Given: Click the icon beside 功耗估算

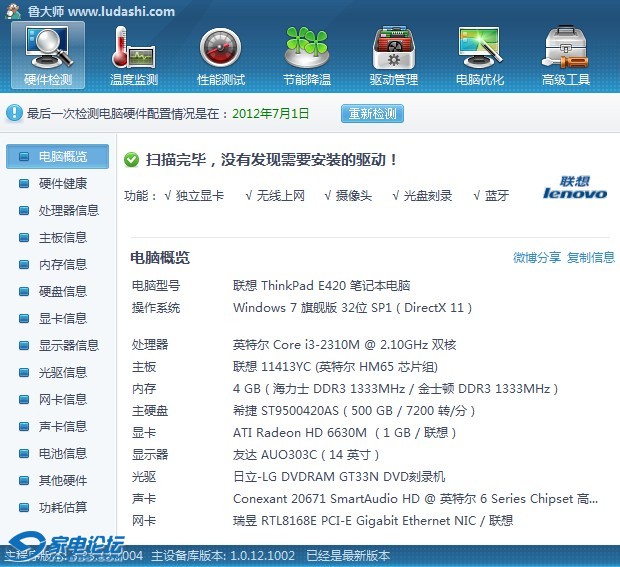Looking at the screenshot, I should click(x=24, y=507).
